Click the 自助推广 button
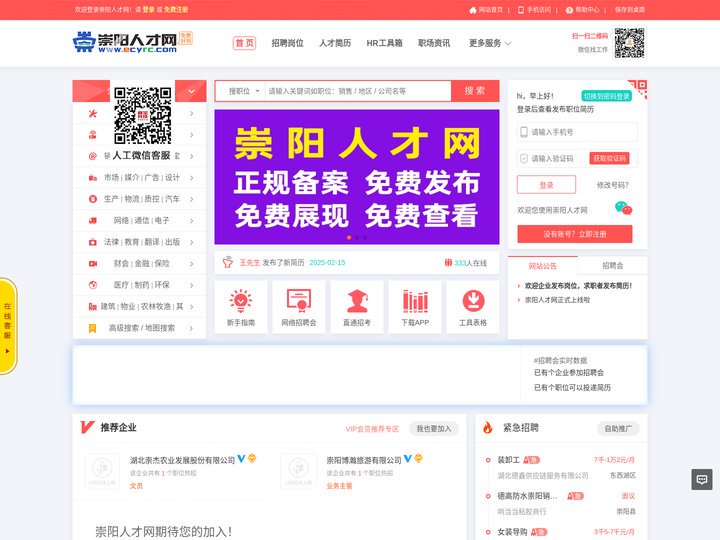The image size is (720, 540). pos(618,428)
